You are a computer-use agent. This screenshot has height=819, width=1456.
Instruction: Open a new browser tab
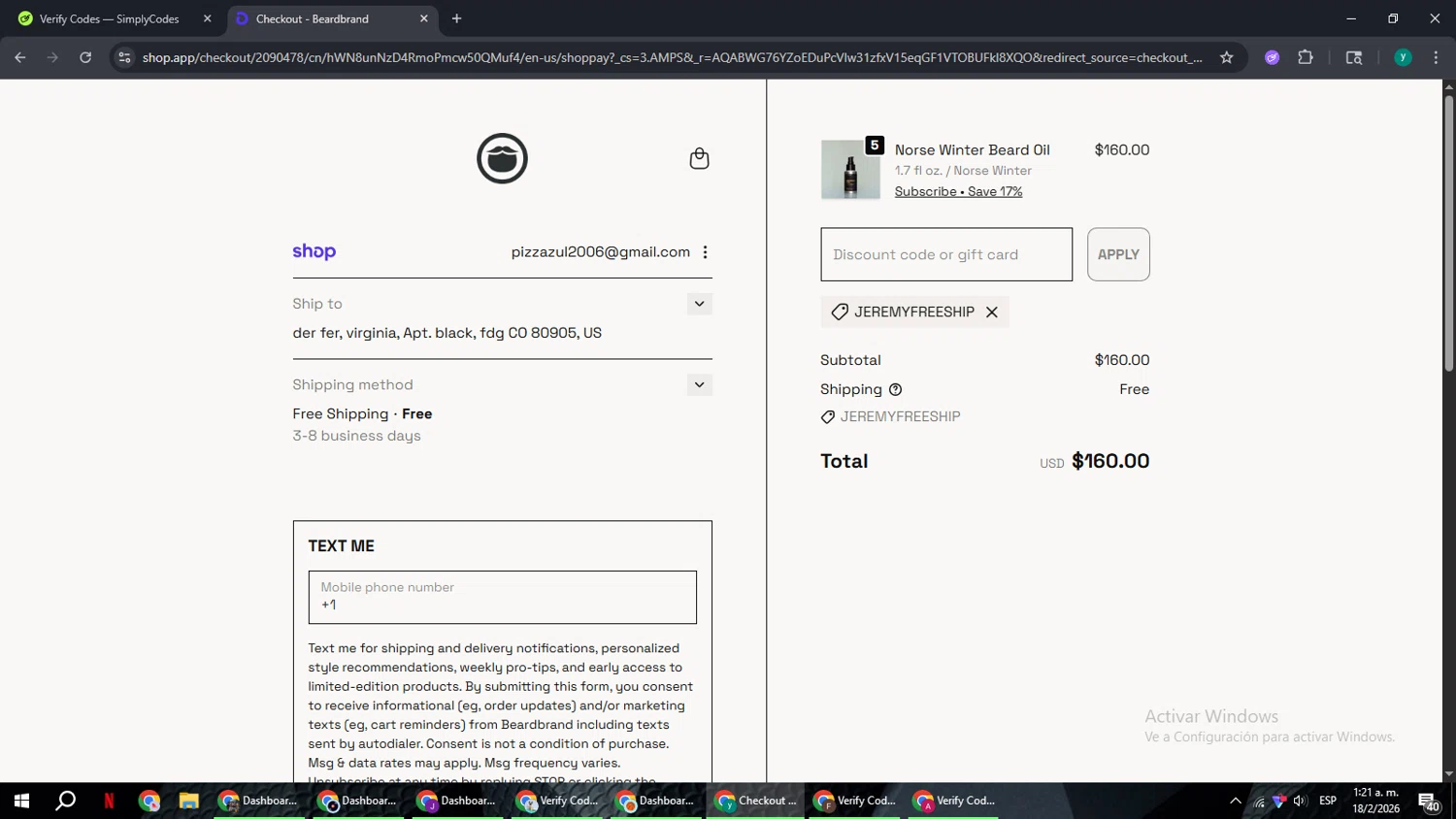456,18
